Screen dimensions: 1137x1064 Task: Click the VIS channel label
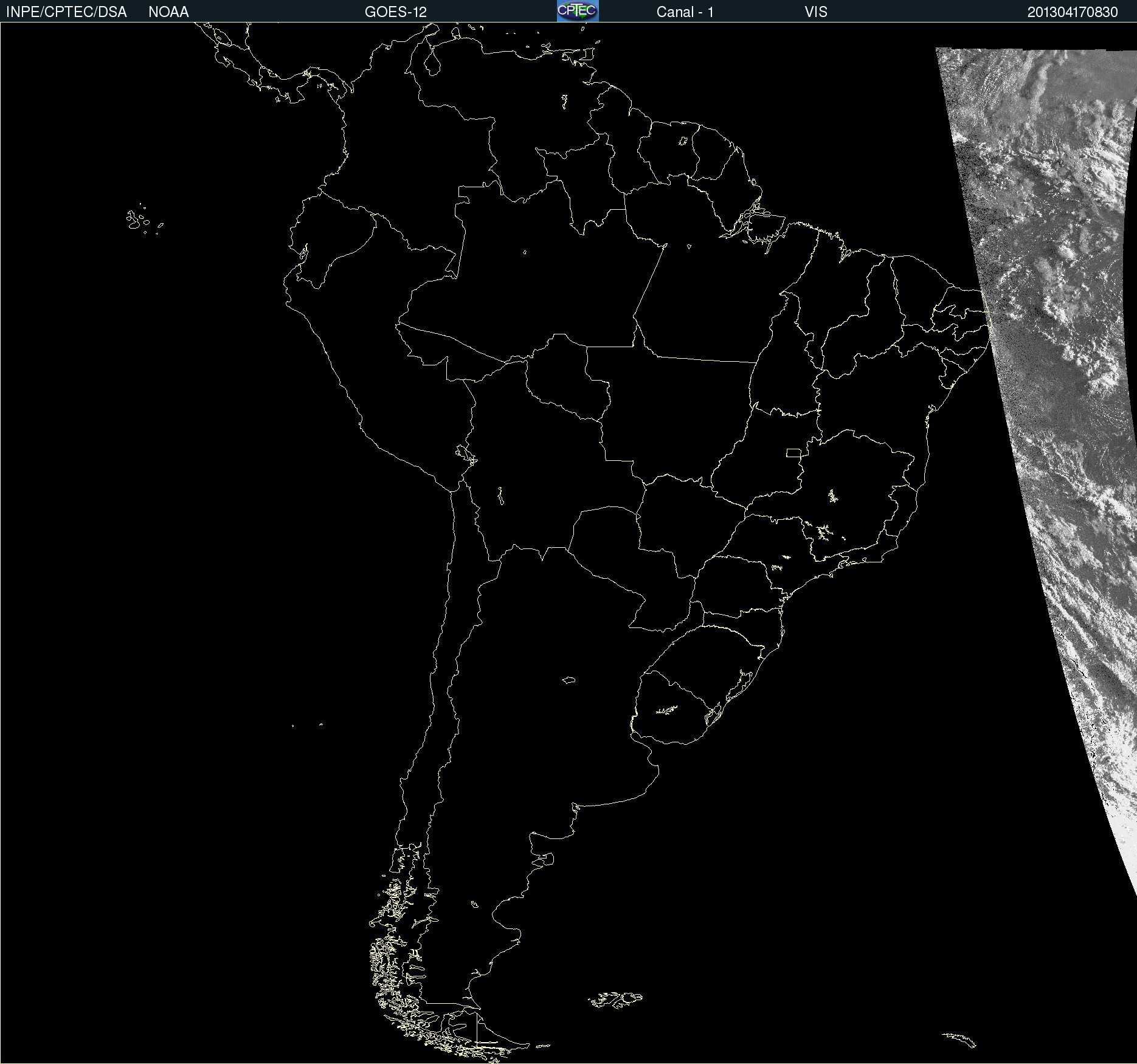(816, 12)
